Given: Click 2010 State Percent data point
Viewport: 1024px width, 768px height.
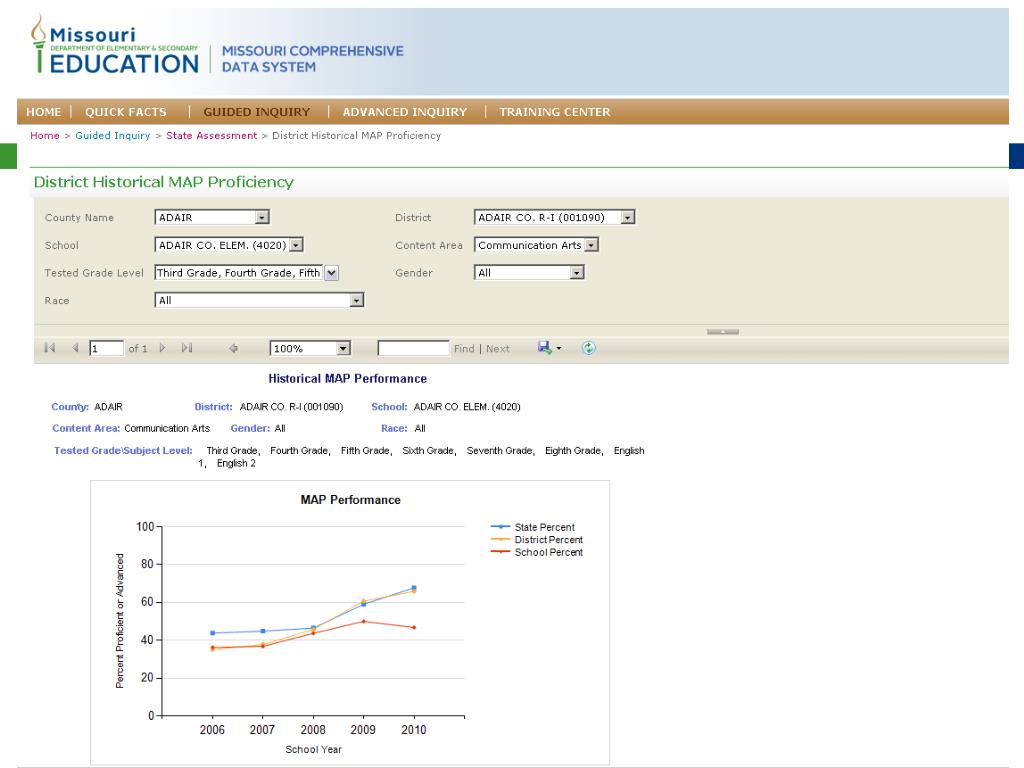Looking at the screenshot, I should coord(414,588).
